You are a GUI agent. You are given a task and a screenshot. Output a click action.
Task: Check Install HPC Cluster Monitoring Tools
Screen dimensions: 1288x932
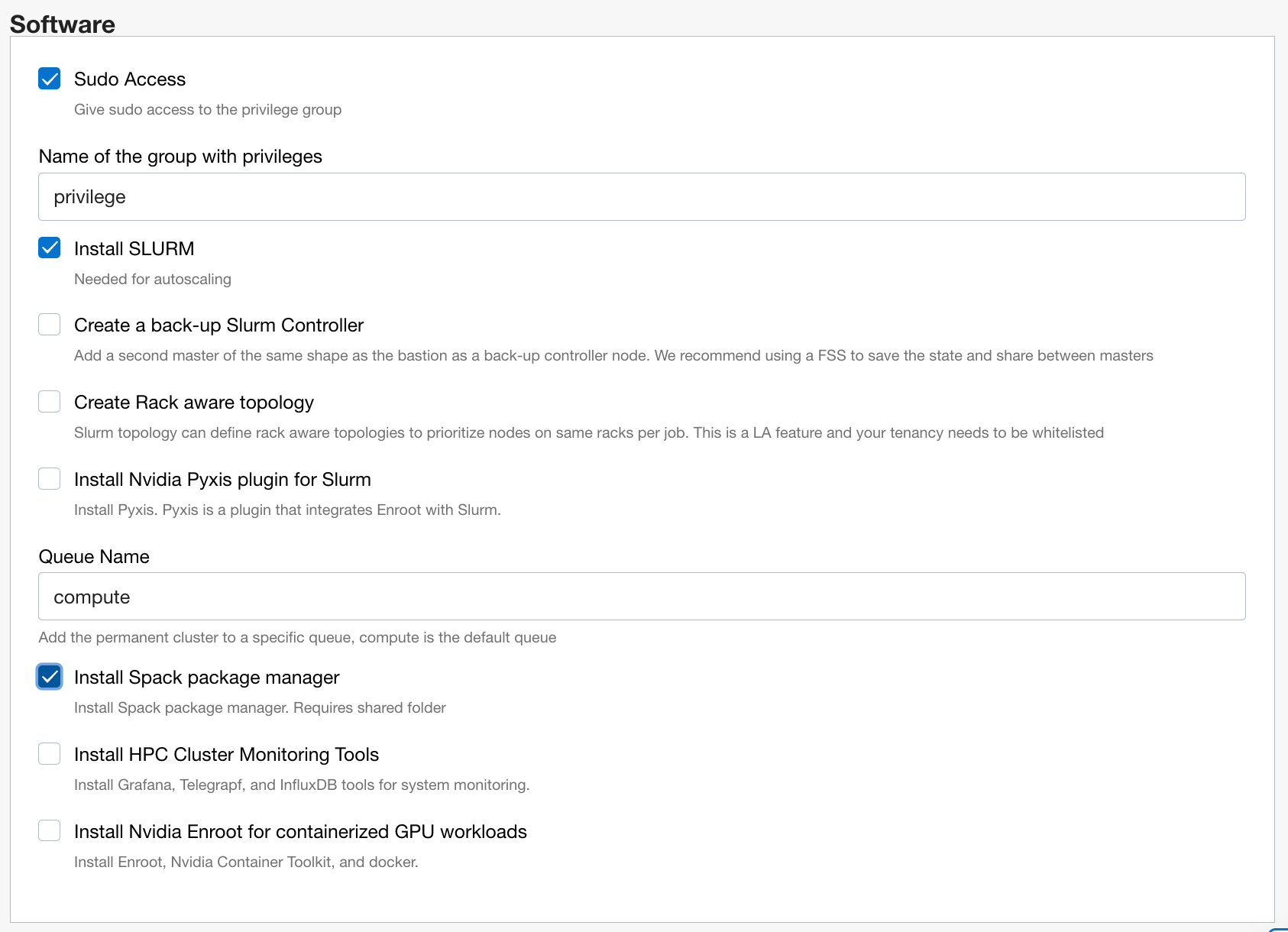[x=50, y=754]
